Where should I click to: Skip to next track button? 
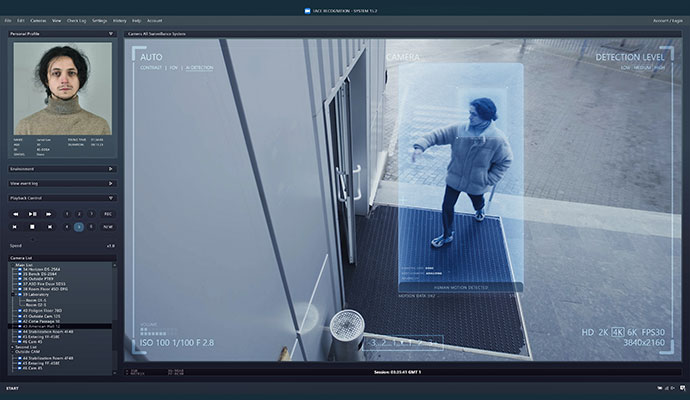[50, 227]
